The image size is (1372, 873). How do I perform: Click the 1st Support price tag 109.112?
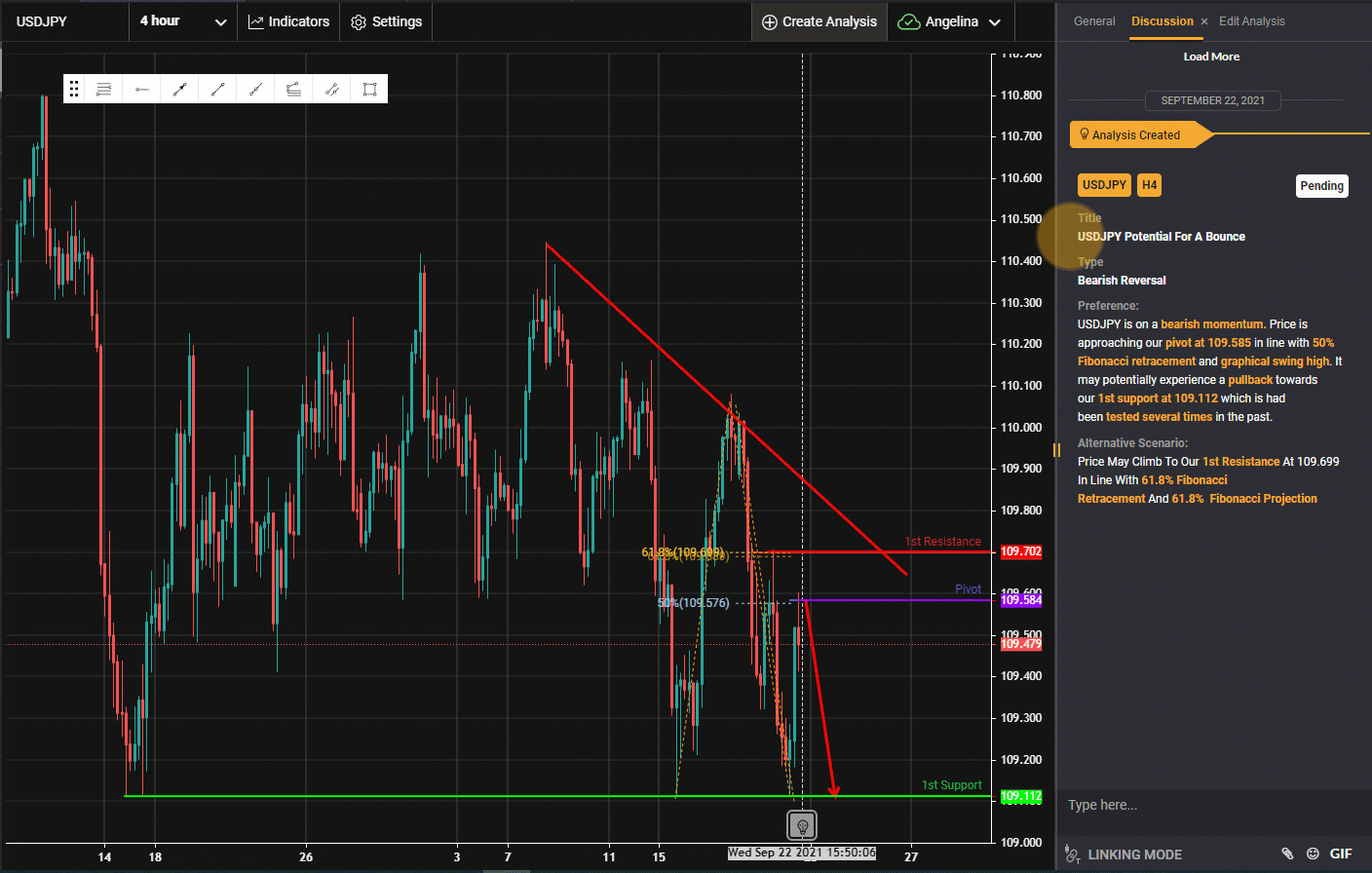1021,796
